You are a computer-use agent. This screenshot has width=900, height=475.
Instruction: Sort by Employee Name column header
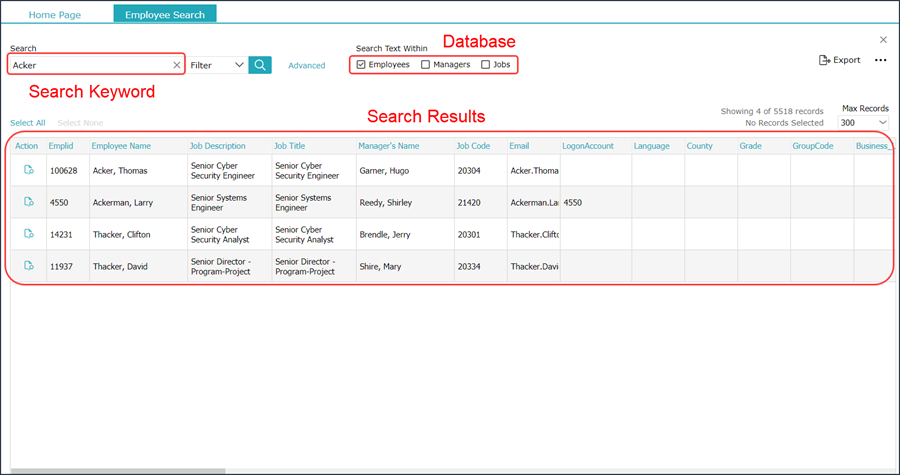121,146
